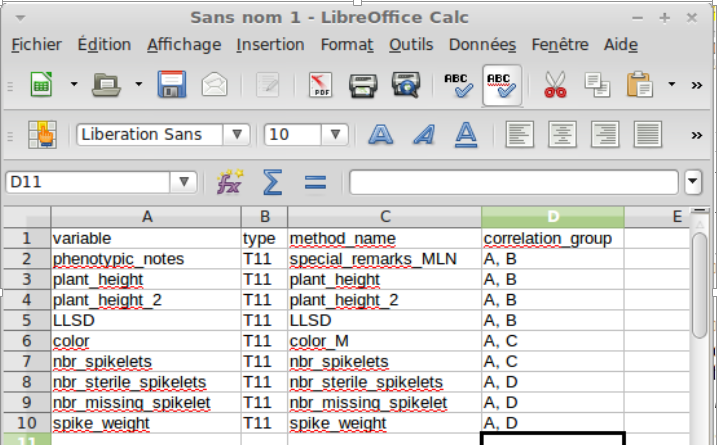This screenshot has width=717, height=445.
Task: Cut selection with scissors icon
Action: pyautogui.click(x=555, y=85)
